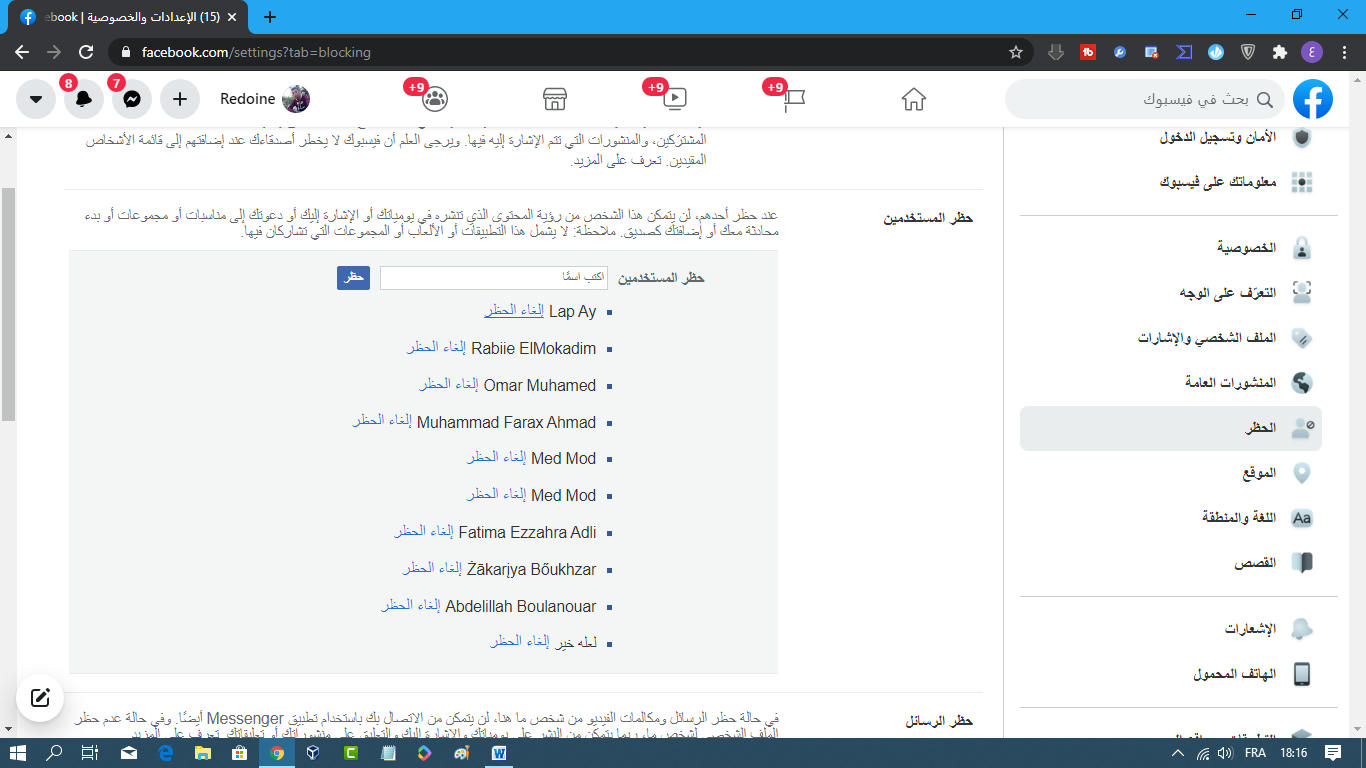Open the notifications bell icon
This screenshot has height=768, width=1366.
point(84,99)
